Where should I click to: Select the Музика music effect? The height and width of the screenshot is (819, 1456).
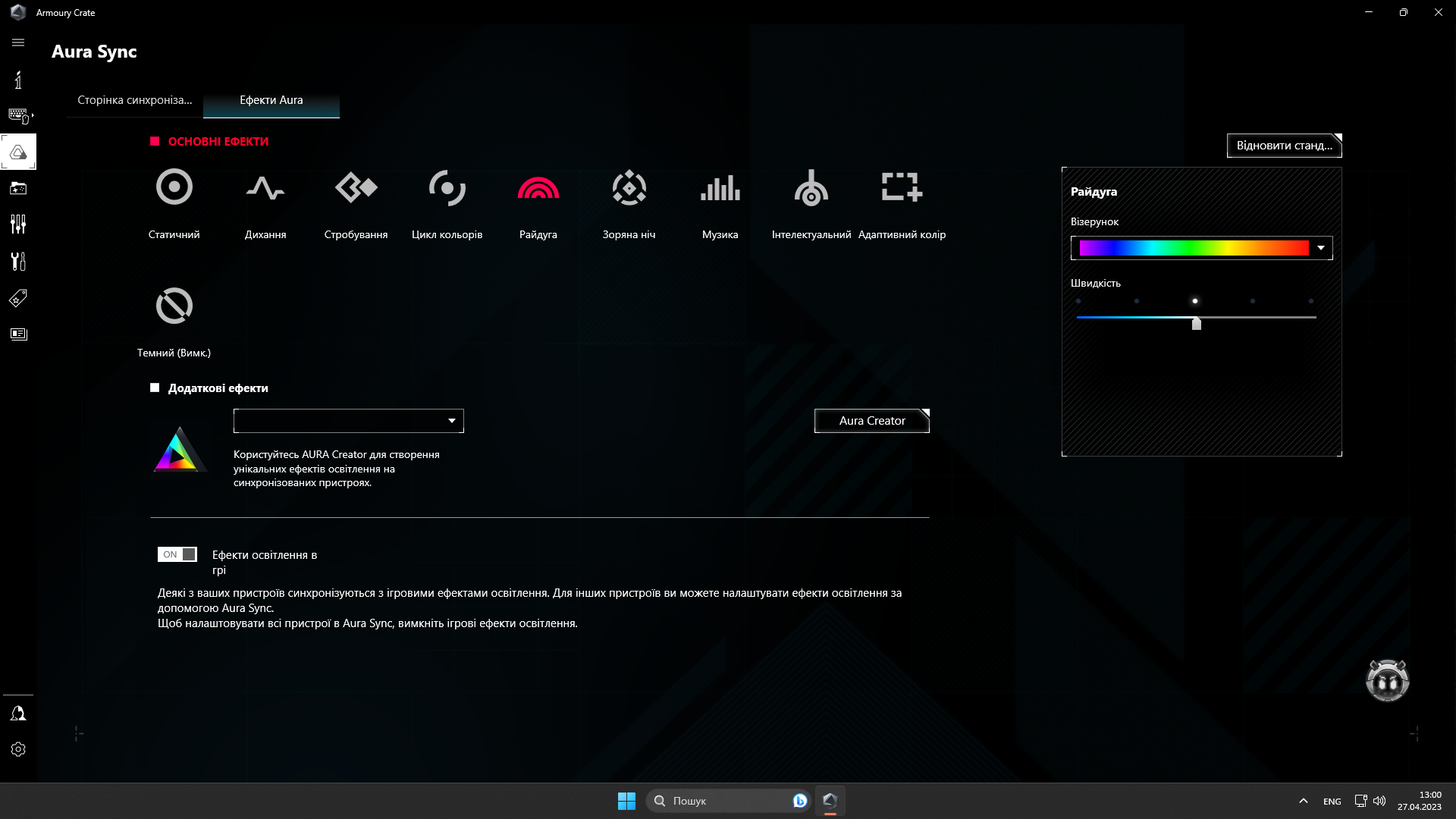tap(720, 203)
